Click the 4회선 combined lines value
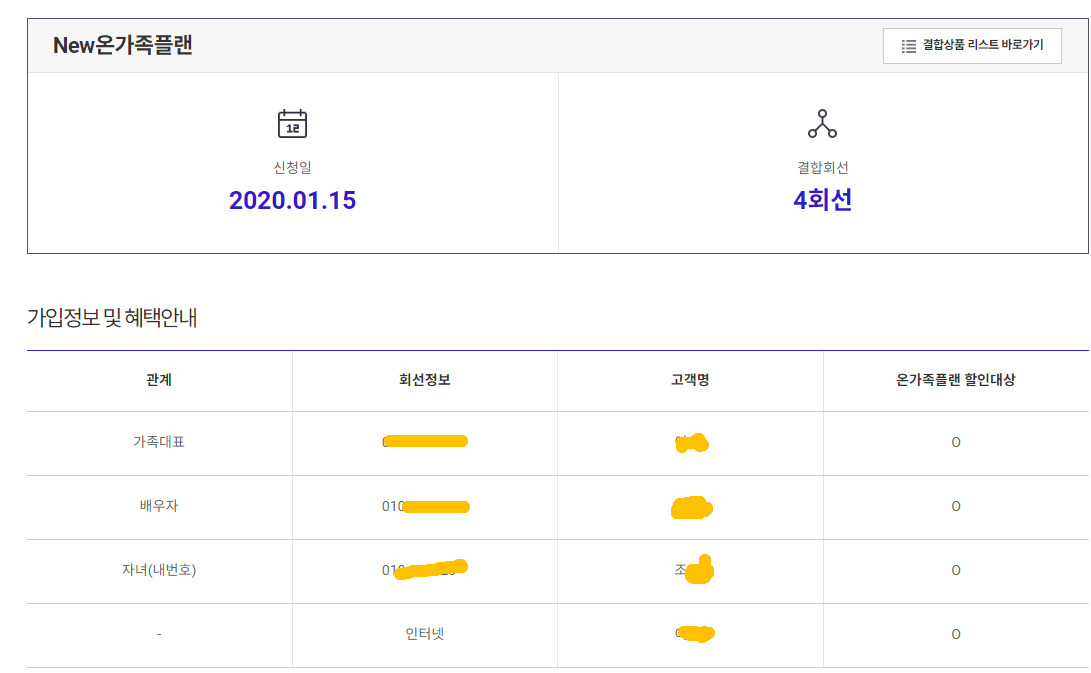This screenshot has height=673, width=1091. pos(822,200)
